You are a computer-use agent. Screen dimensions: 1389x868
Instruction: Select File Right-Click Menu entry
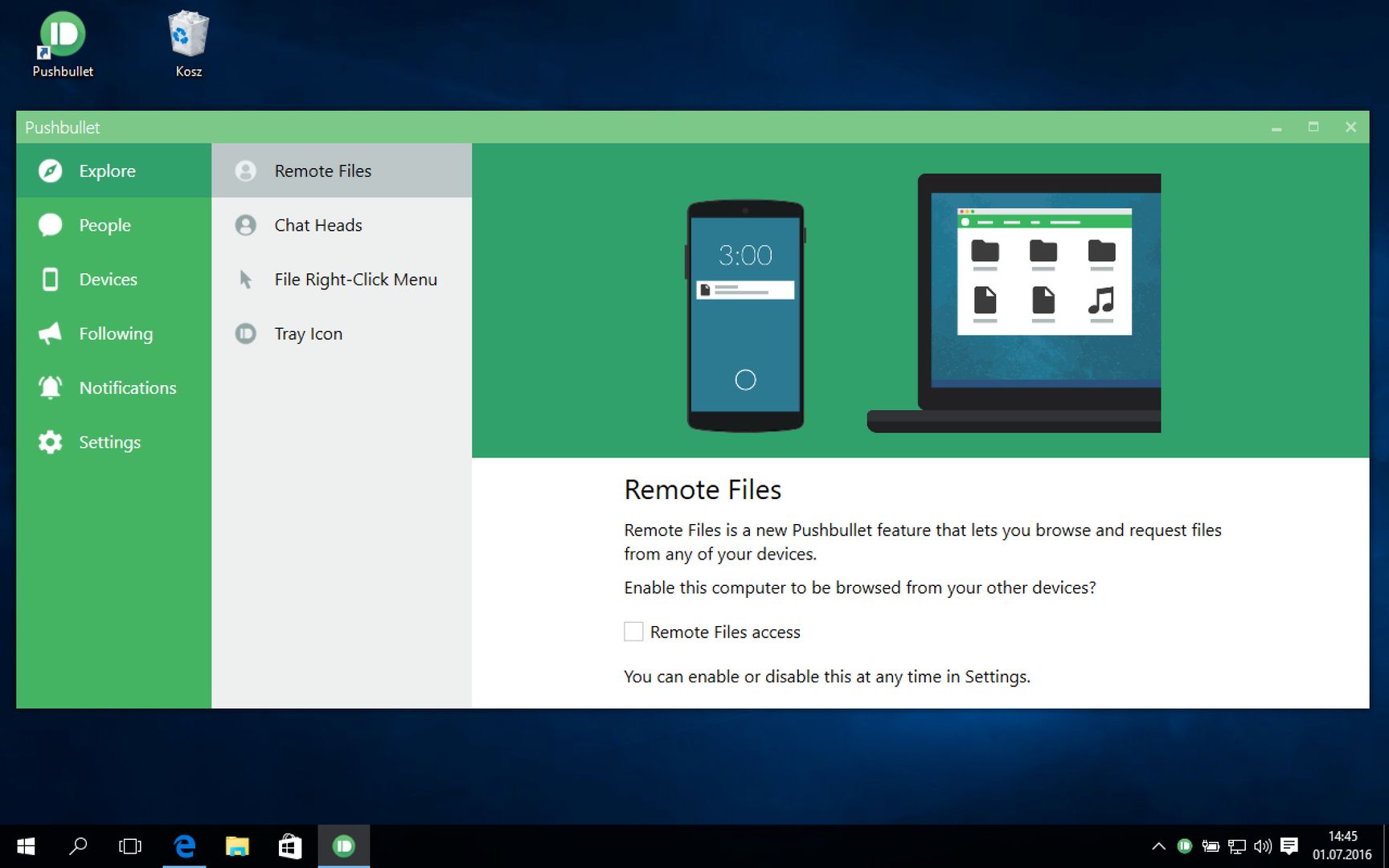[342, 279]
